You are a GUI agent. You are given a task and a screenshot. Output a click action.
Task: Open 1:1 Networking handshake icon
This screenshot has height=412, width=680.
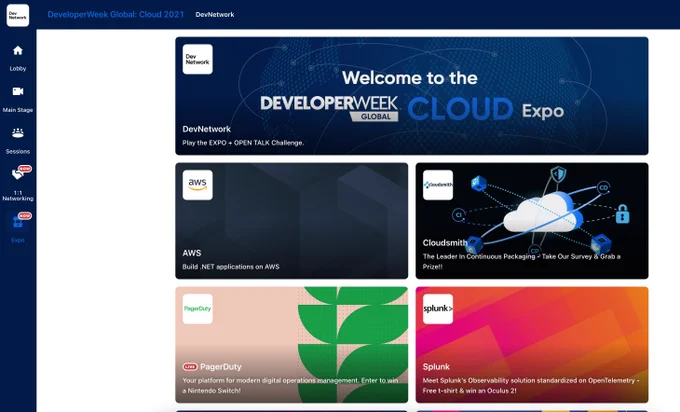18,174
